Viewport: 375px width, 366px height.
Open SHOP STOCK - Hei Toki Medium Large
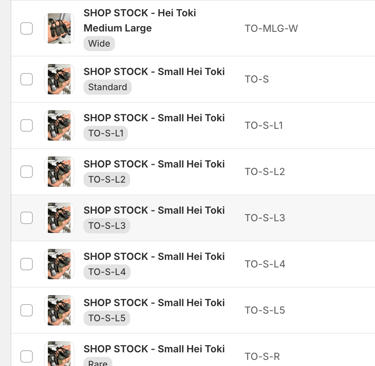click(140, 20)
